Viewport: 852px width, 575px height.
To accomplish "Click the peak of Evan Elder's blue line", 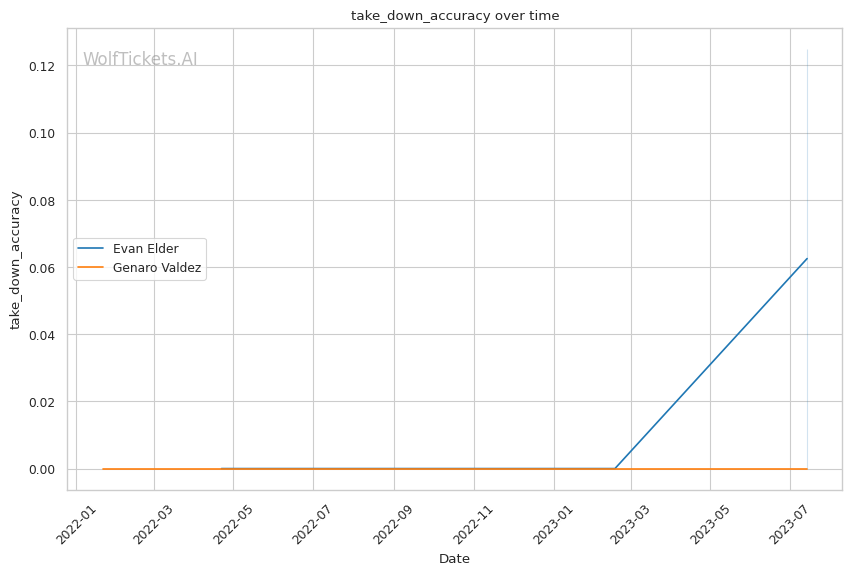I will click(807, 259).
